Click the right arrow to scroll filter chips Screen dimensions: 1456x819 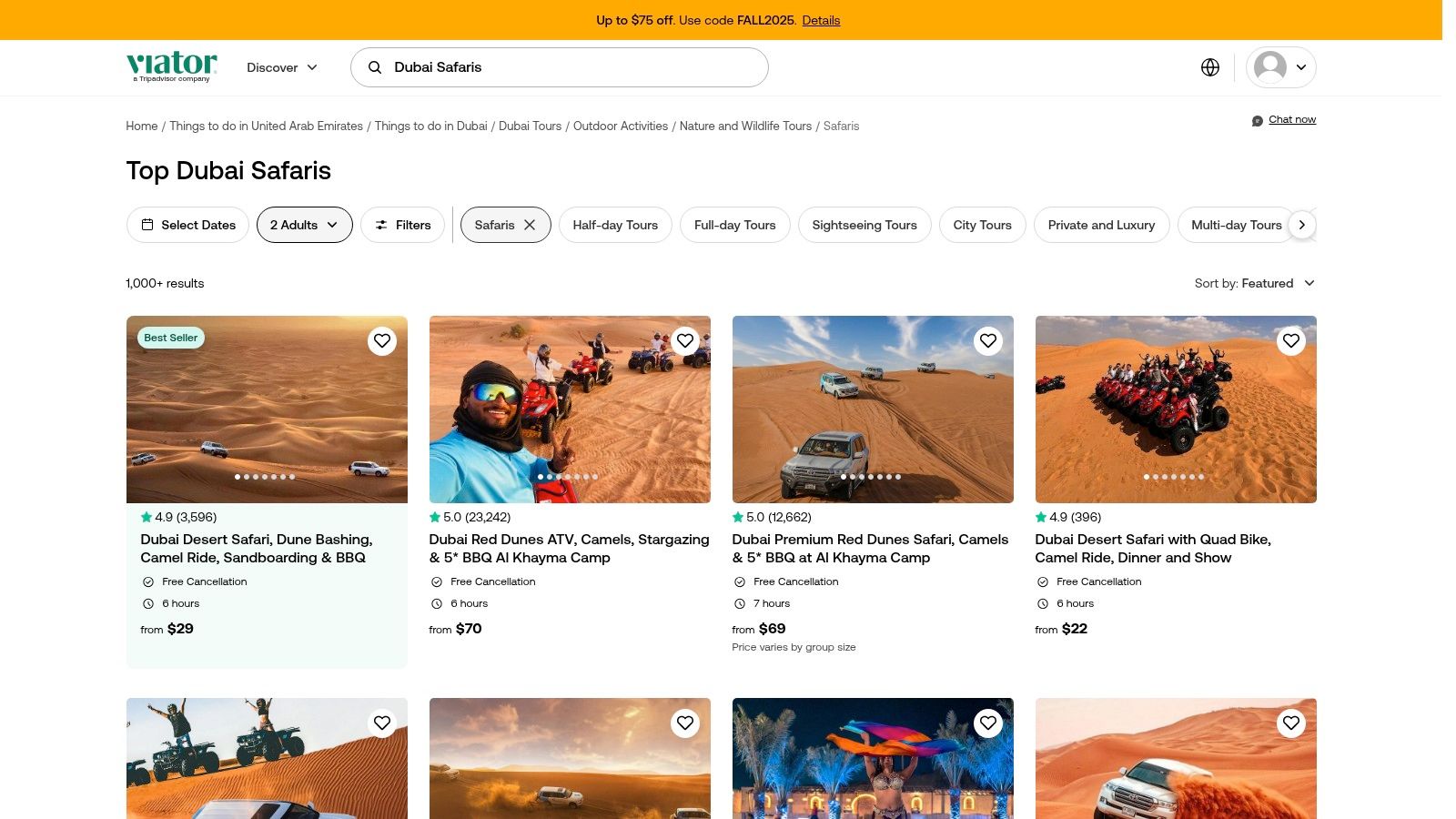1302,225
